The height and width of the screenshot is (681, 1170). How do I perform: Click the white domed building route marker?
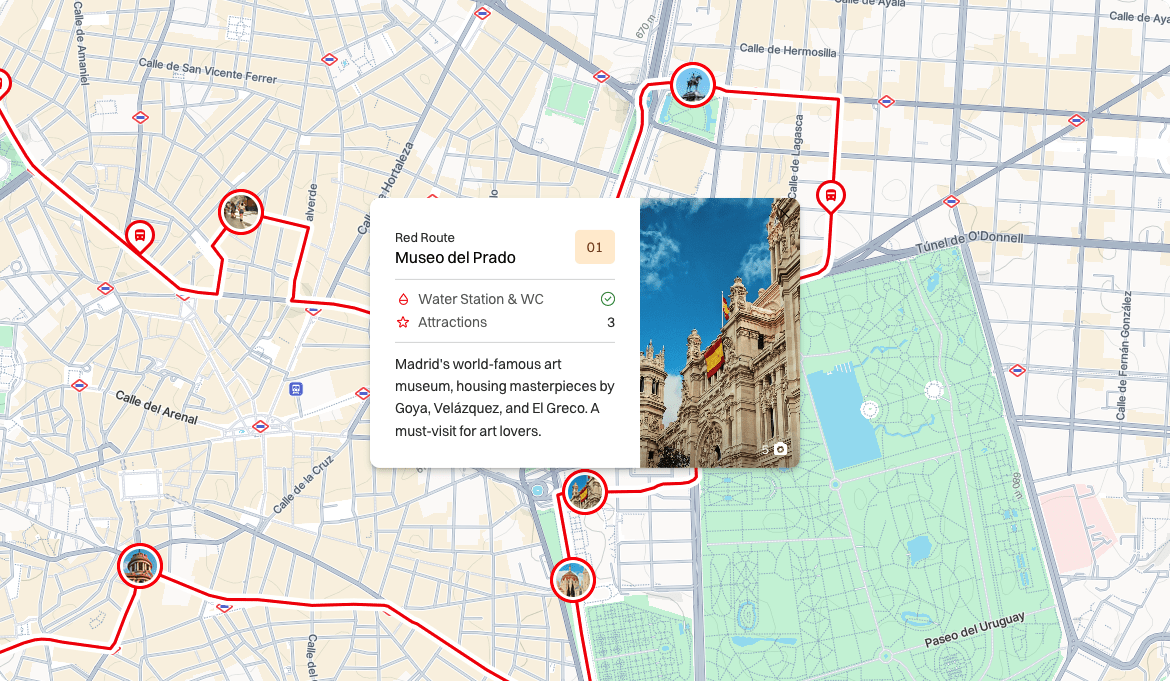[x=572, y=580]
